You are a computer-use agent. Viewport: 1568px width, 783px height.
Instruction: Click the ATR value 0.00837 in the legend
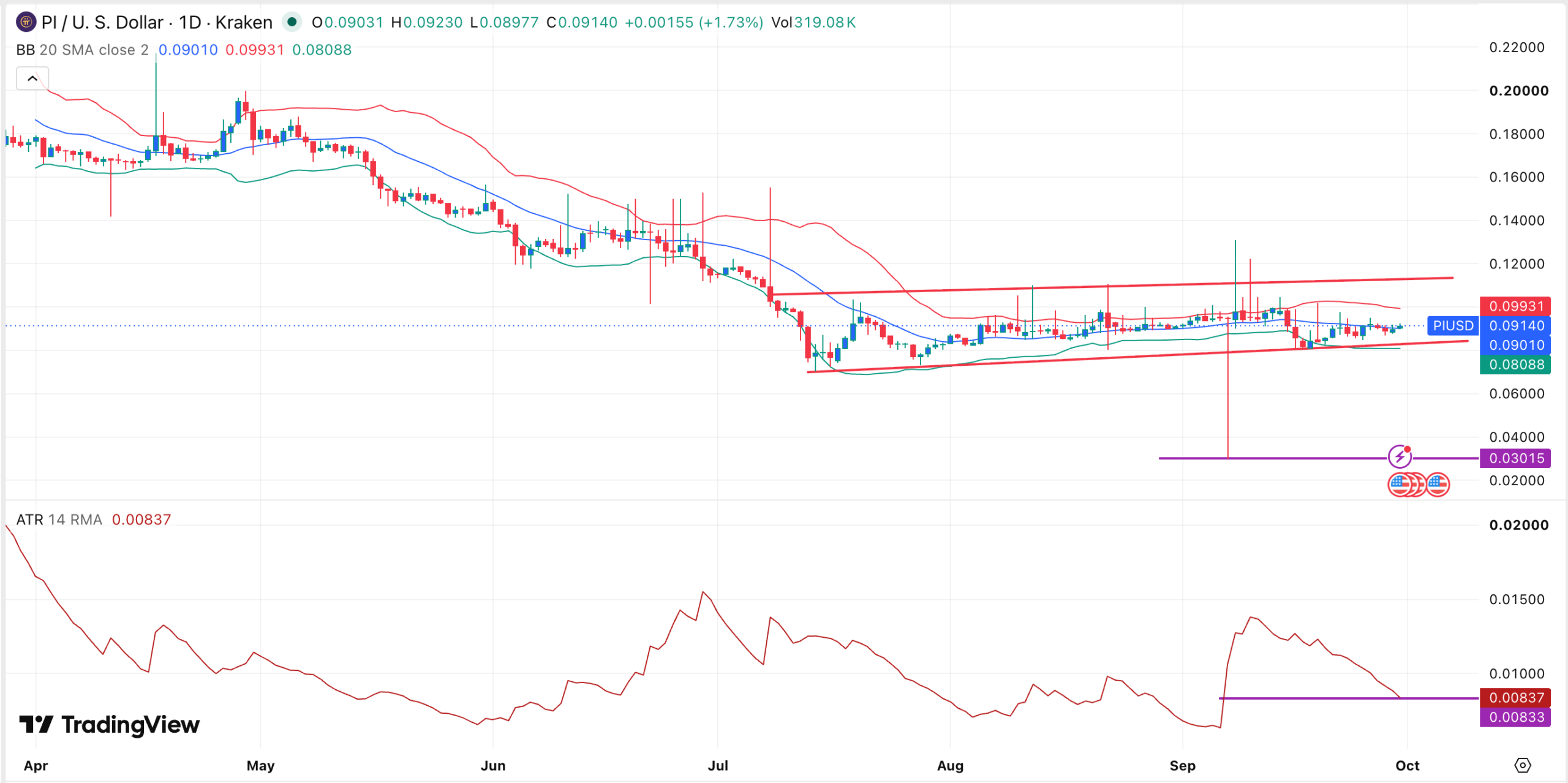pos(141,520)
